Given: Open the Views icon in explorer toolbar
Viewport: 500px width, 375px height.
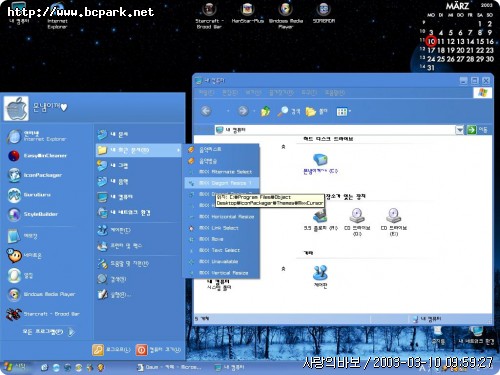Looking at the screenshot, I should (x=342, y=112).
